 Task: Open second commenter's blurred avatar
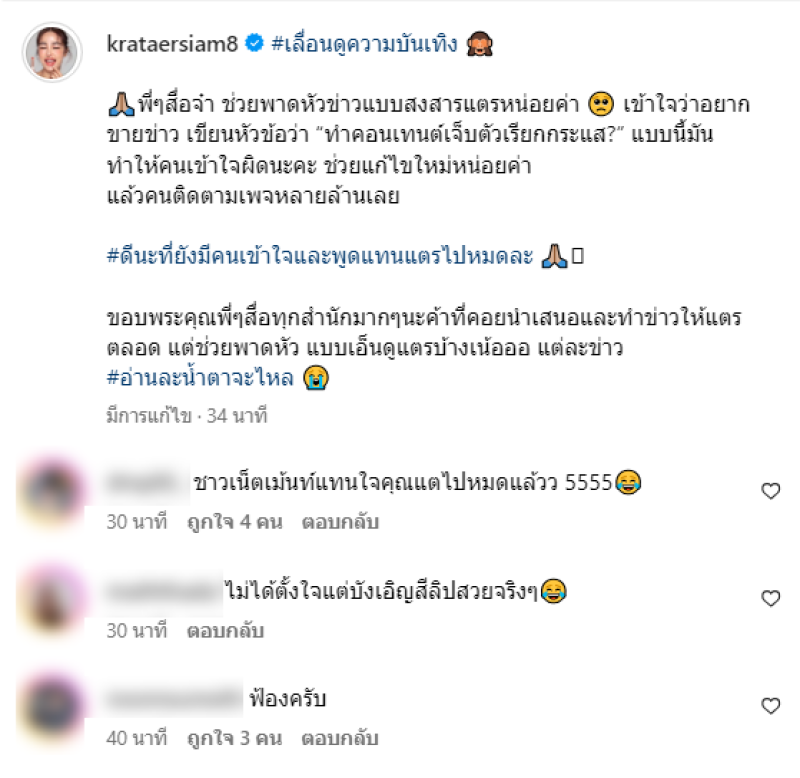pyautogui.click(x=51, y=599)
